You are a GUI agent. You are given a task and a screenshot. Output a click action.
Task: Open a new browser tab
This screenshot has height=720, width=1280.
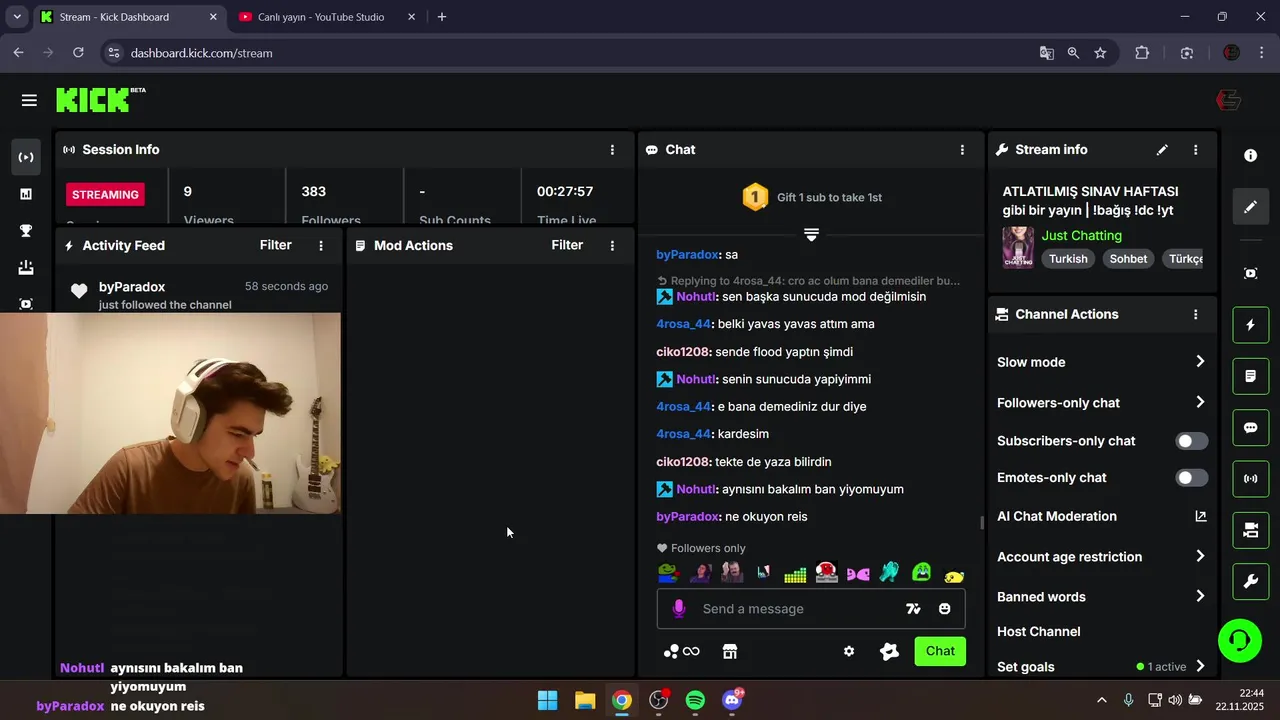coord(442,17)
